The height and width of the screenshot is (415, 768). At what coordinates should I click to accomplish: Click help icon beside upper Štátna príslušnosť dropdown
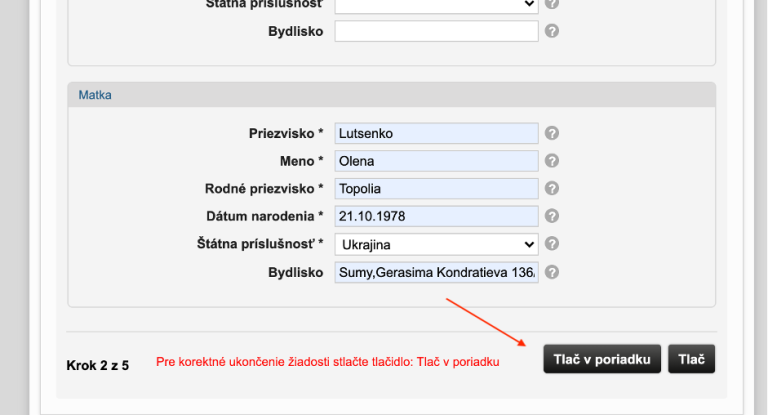tap(552, 4)
